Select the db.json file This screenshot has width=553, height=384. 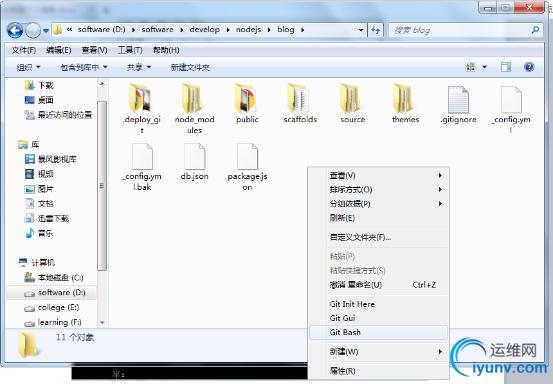tap(194, 161)
